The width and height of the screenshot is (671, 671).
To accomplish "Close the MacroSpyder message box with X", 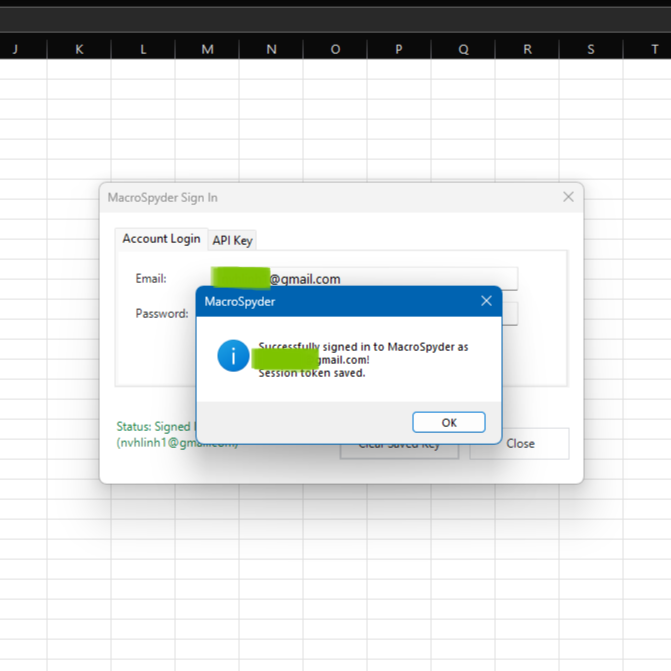I will pos(486,301).
